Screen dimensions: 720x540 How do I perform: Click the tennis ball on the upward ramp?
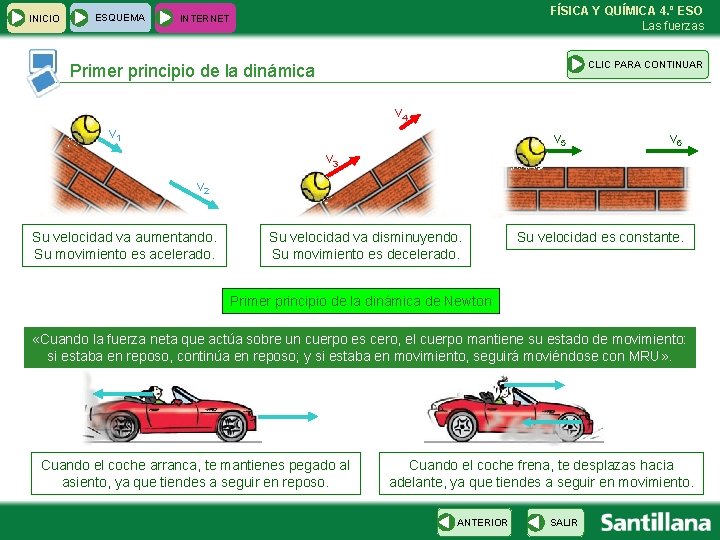point(315,186)
